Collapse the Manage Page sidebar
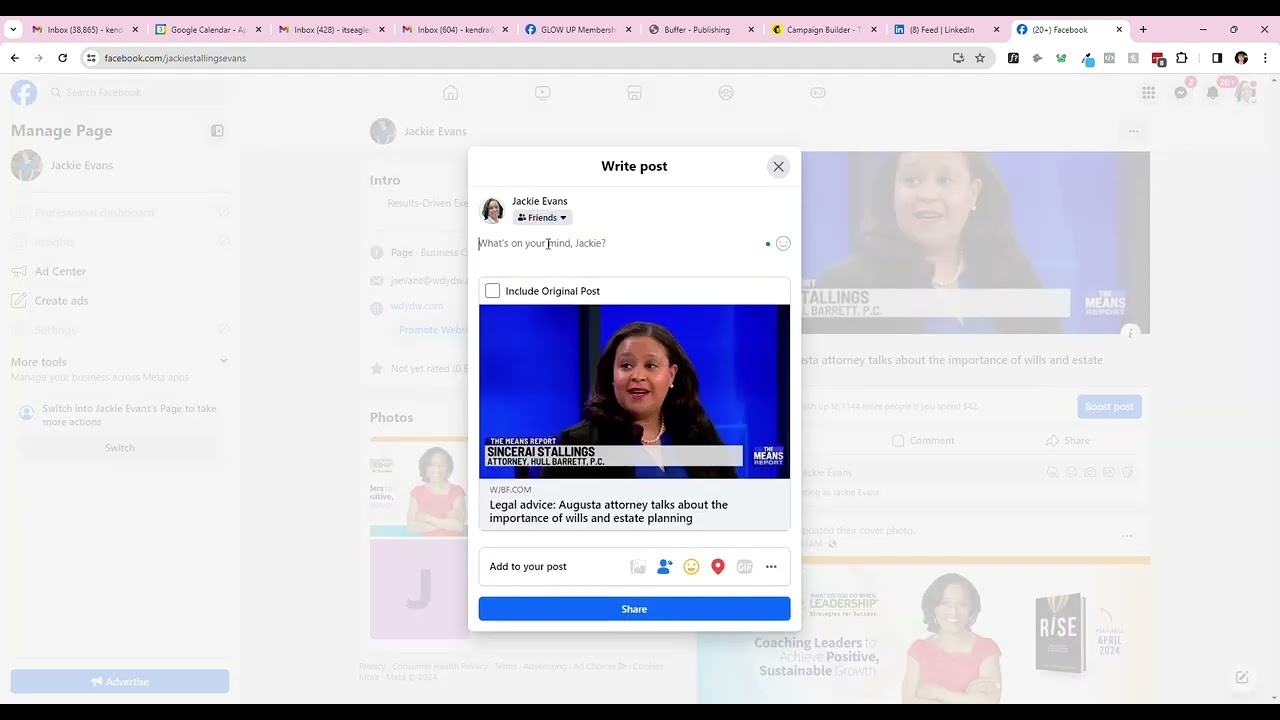This screenshot has width=1280, height=720. [x=217, y=131]
